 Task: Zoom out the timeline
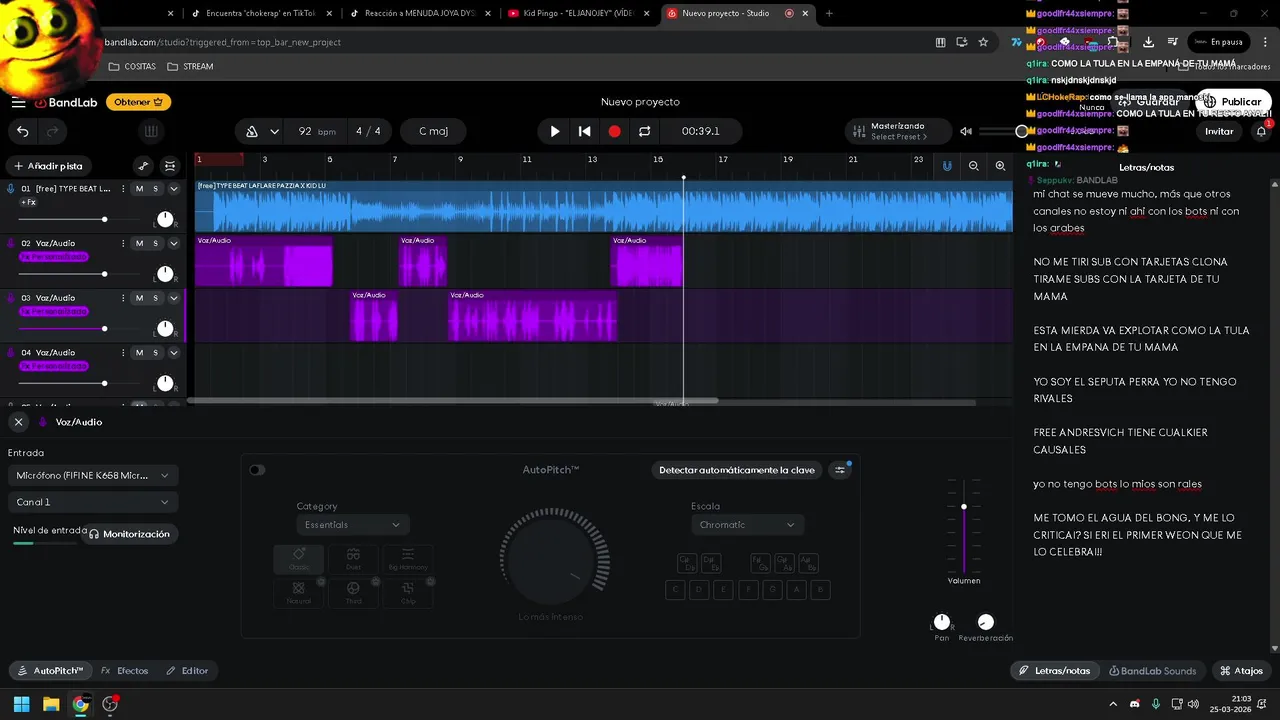coord(974,166)
